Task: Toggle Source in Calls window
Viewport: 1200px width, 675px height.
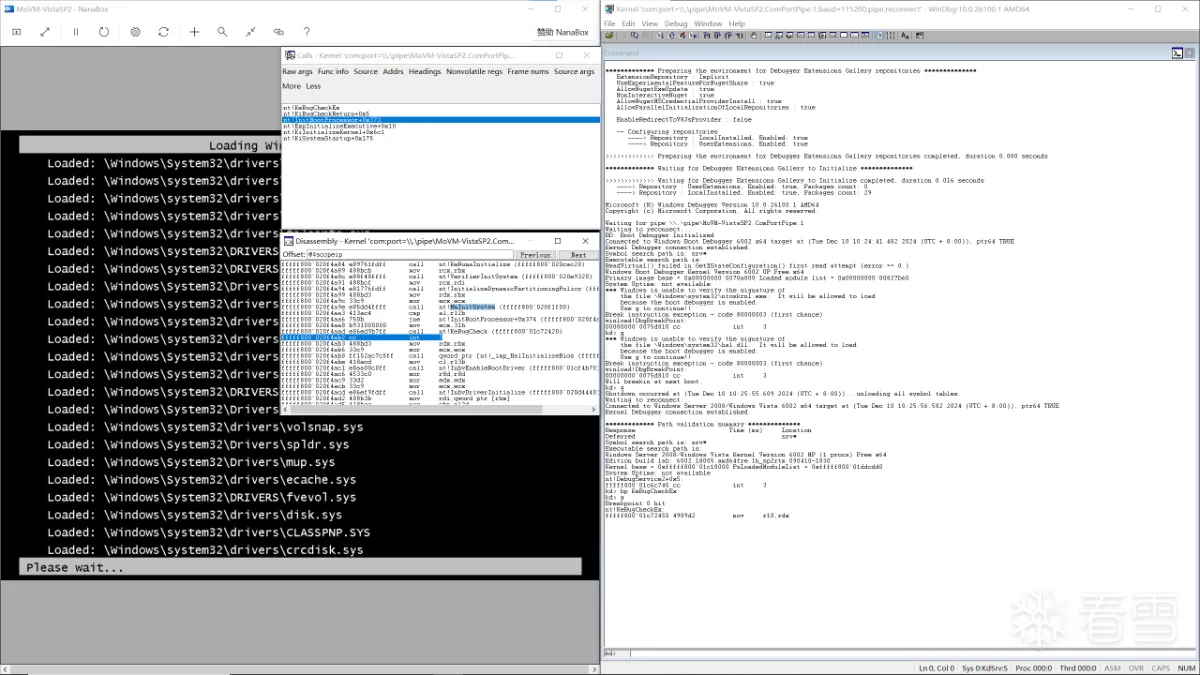Action: (366, 71)
